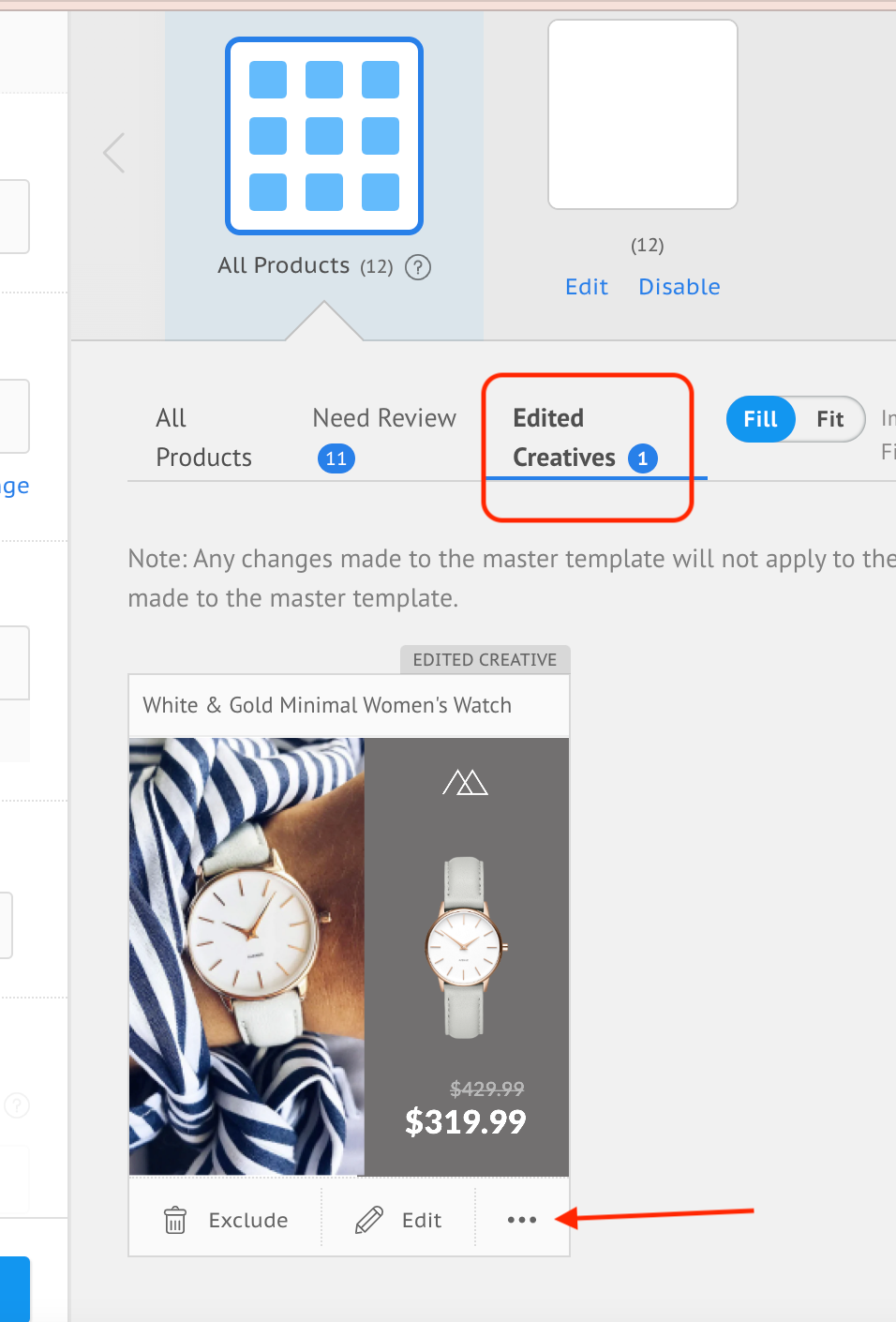Open the All Products tab
This screenshot has width=896, height=1322.
click(203, 438)
